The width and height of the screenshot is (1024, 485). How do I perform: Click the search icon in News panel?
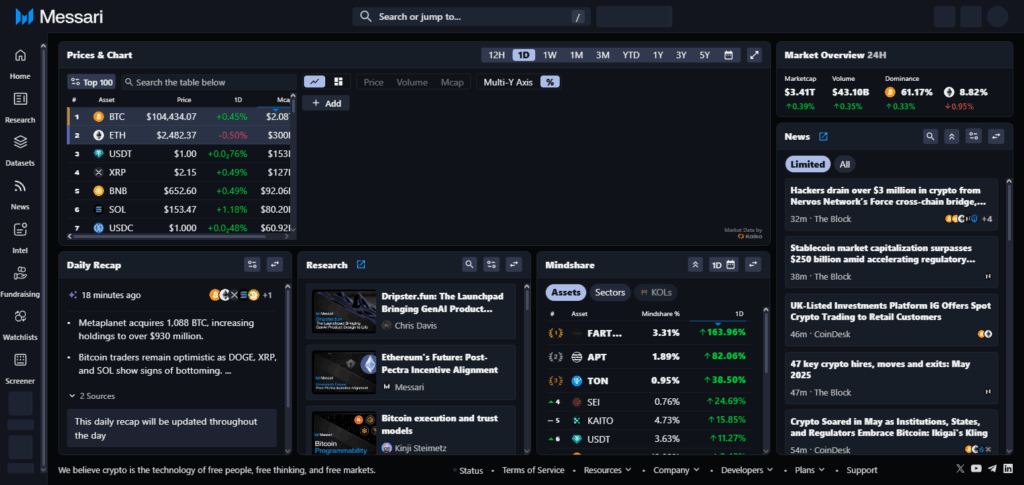930,136
